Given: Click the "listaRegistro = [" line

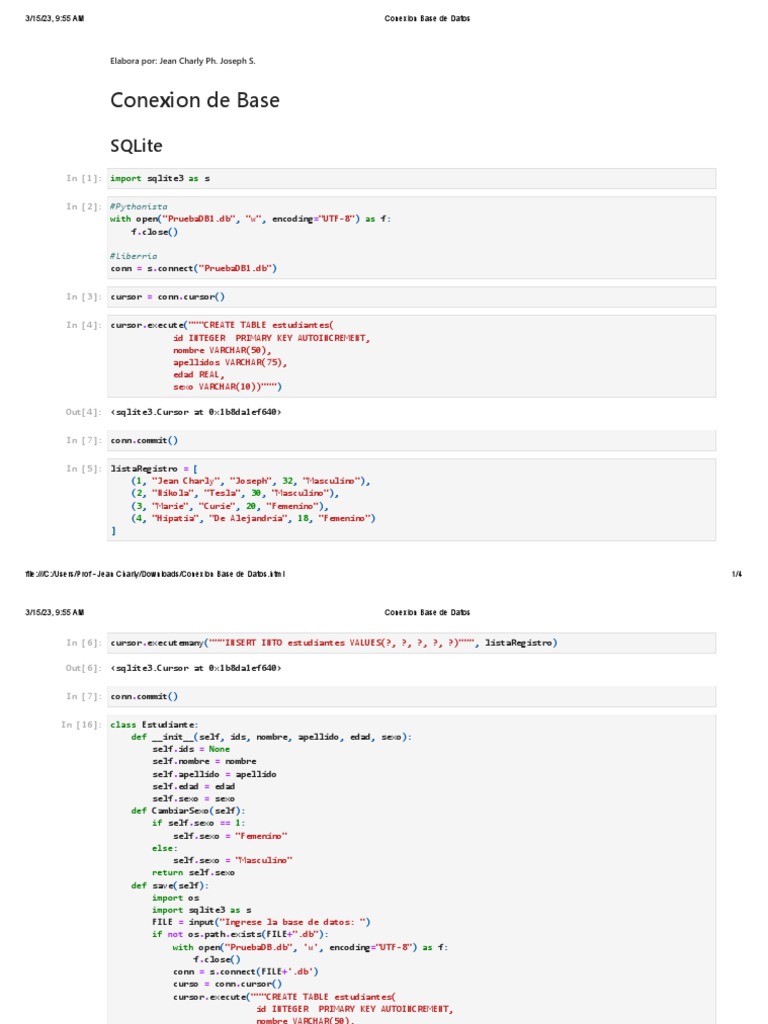Looking at the screenshot, I should click(x=154, y=468).
